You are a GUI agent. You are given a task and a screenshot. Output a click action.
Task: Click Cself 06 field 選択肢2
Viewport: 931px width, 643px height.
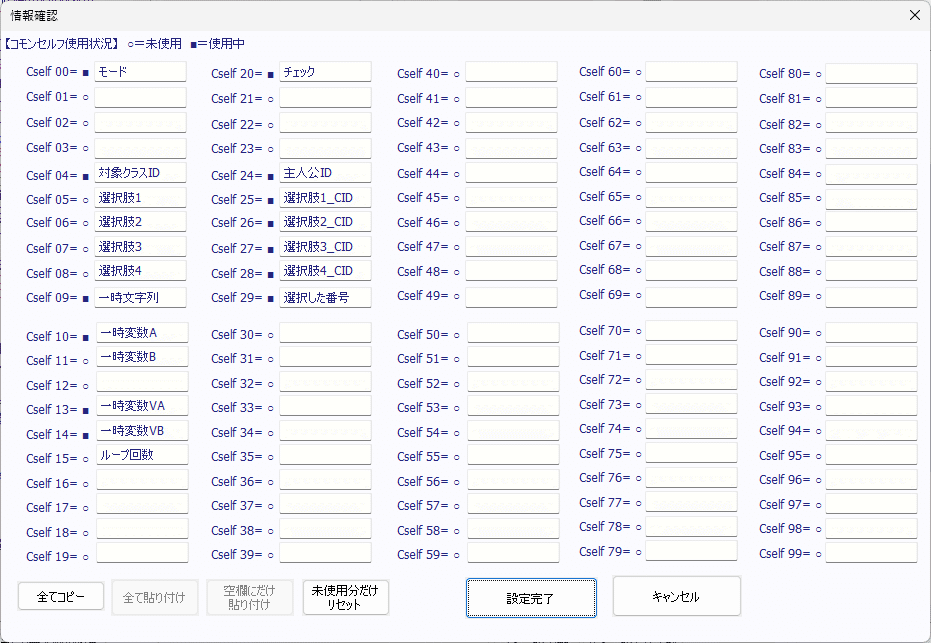[x=140, y=221]
